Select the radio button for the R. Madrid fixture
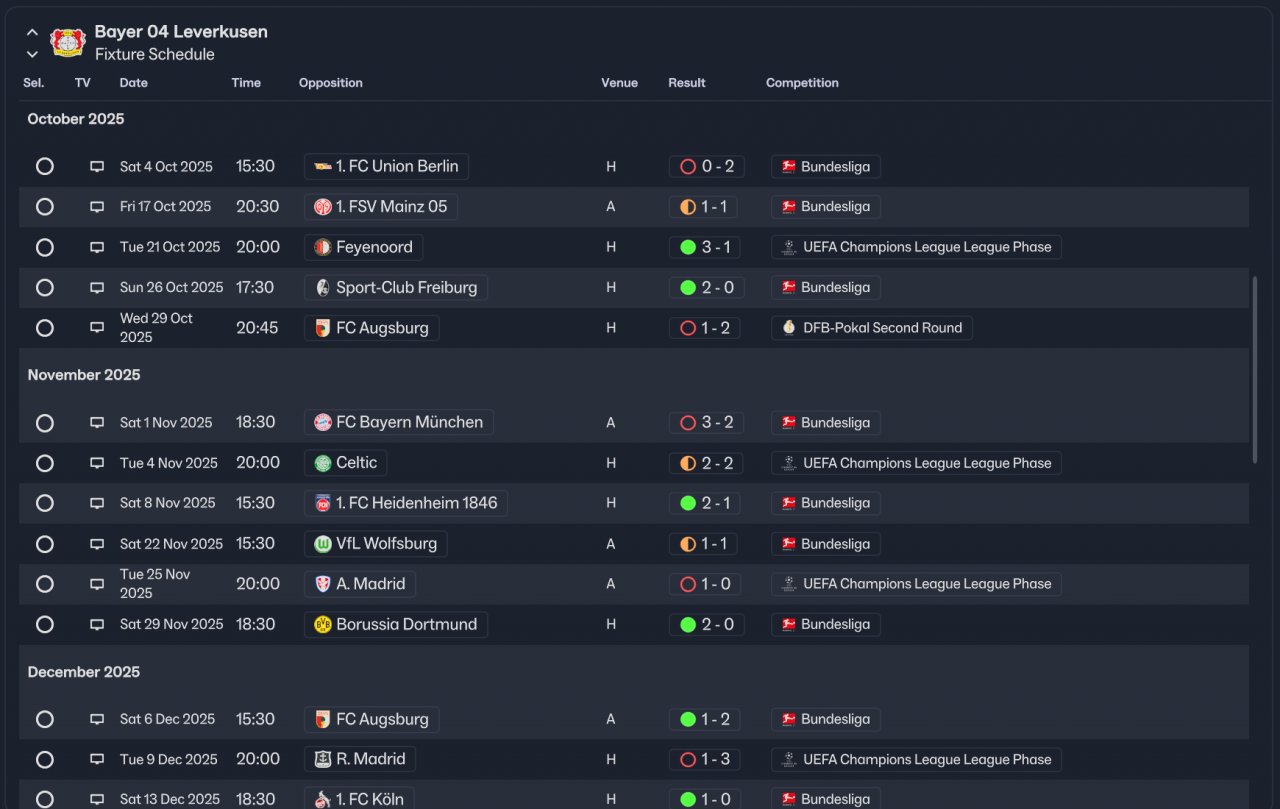The image size is (1280, 809). point(44,759)
